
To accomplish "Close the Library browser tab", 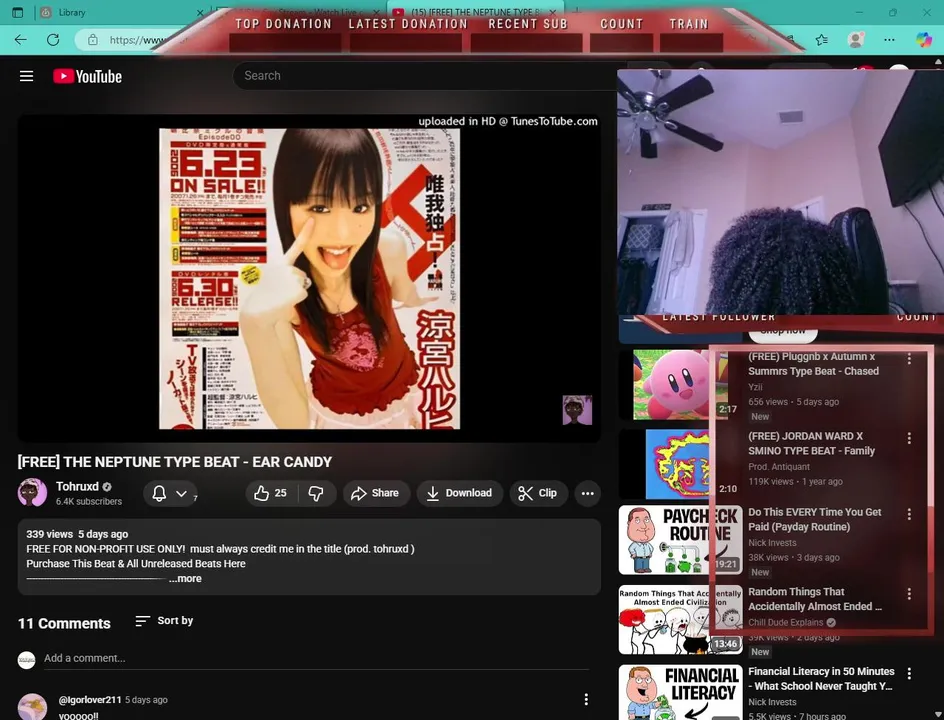I will [x=200, y=12].
